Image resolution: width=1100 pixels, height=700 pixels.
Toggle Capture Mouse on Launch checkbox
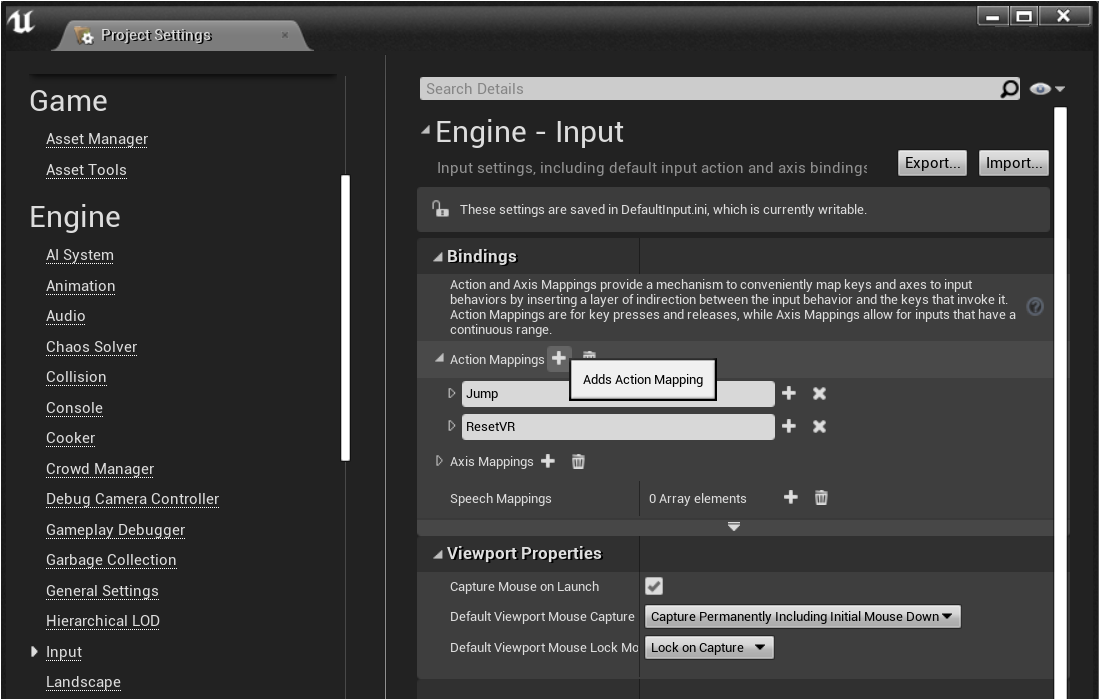tap(654, 587)
